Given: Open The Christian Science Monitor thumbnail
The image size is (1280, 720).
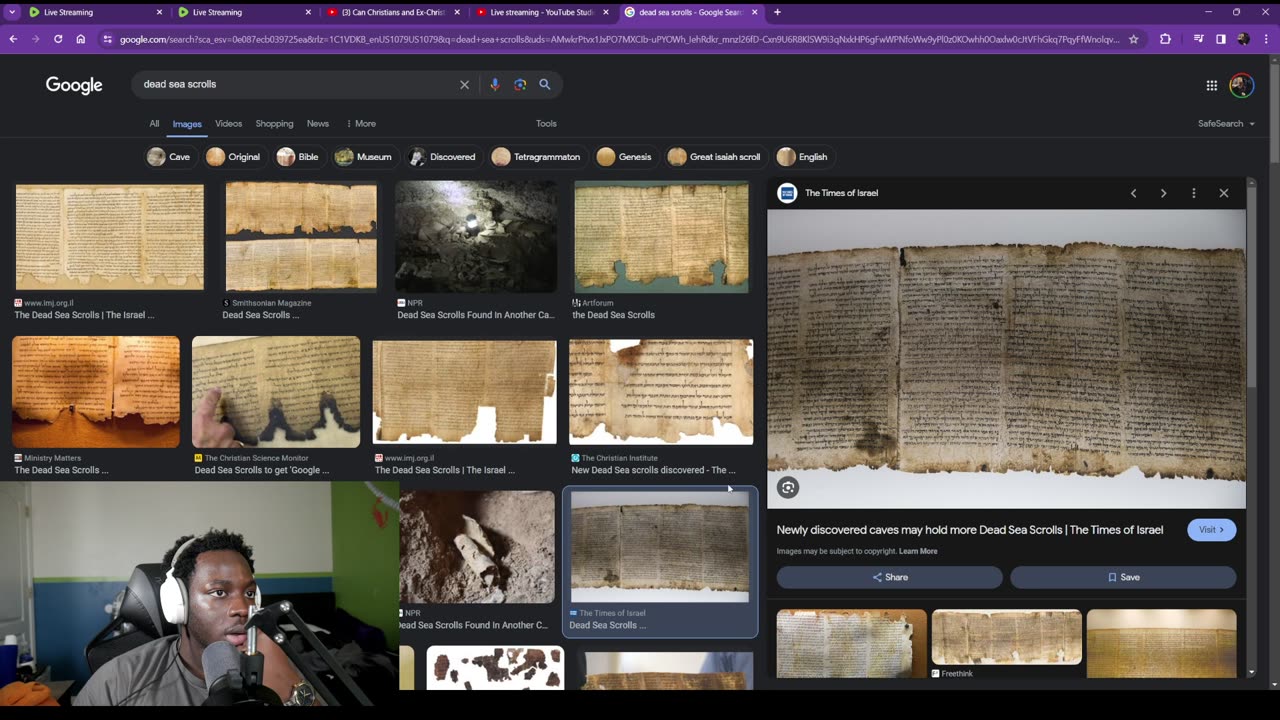Looking at the screenshot, I should click(276, 392).
